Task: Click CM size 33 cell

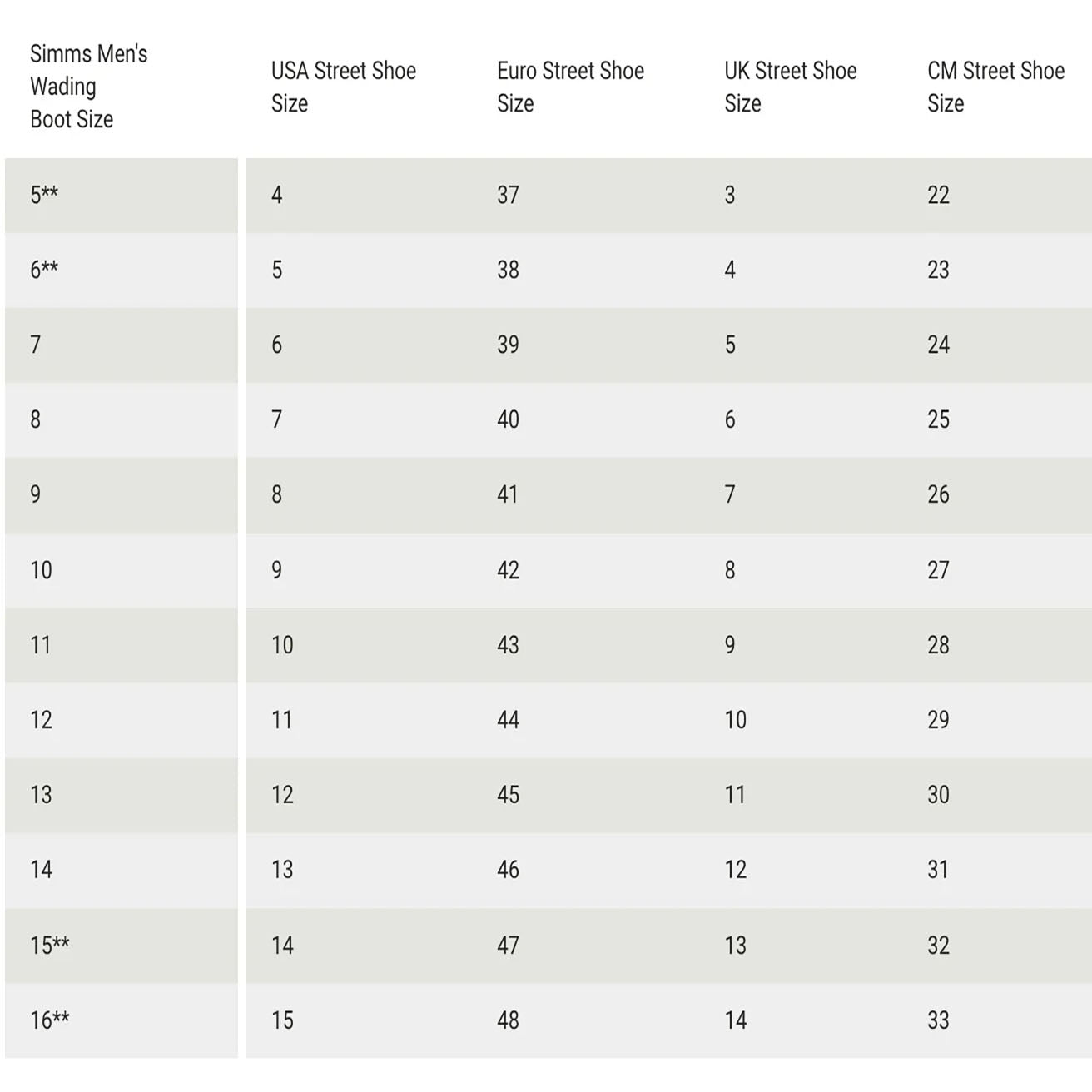Action: click(938, 1020)
